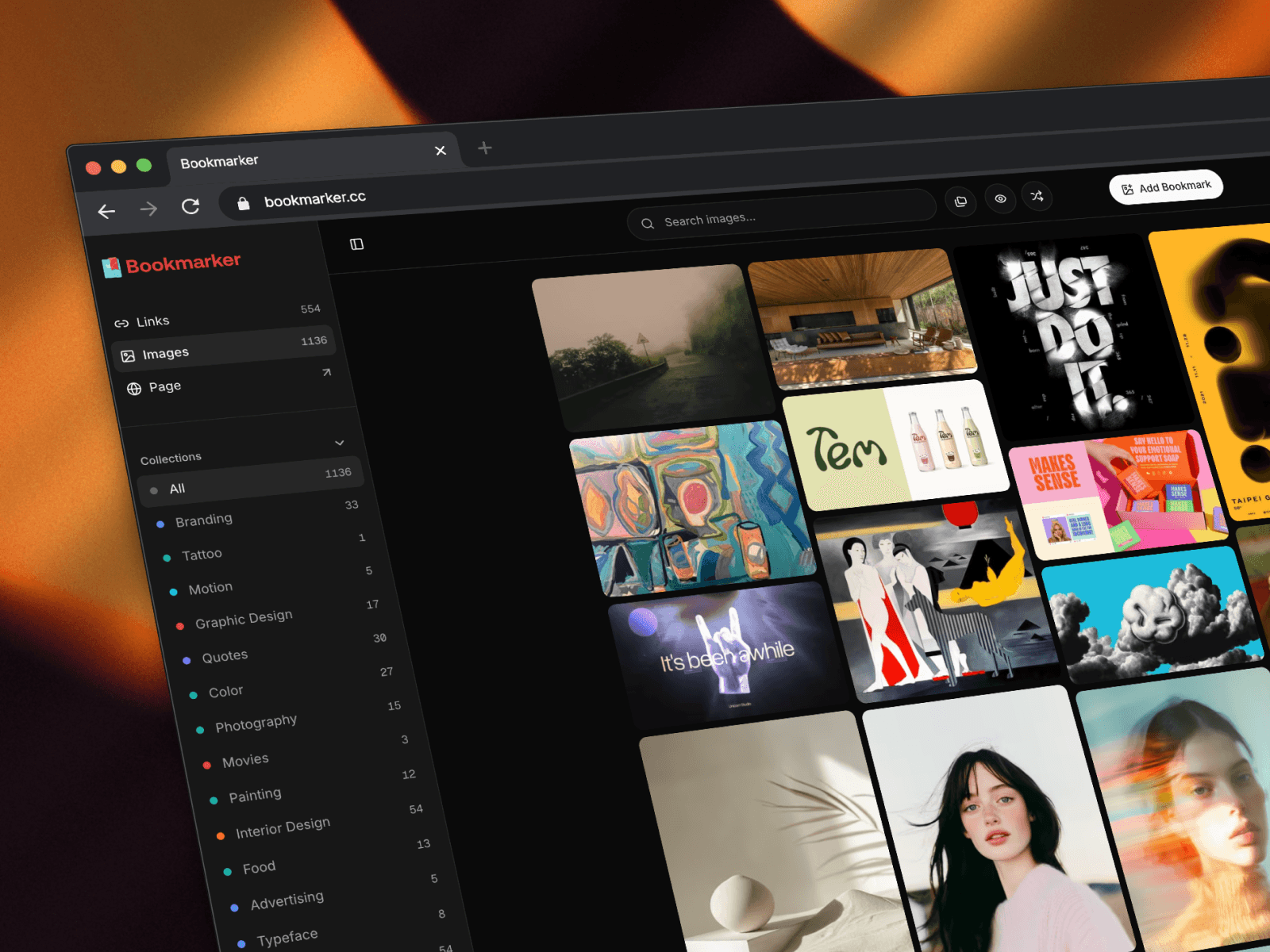
Task: Open the Branding collection
Action: (x=203, y=520)
